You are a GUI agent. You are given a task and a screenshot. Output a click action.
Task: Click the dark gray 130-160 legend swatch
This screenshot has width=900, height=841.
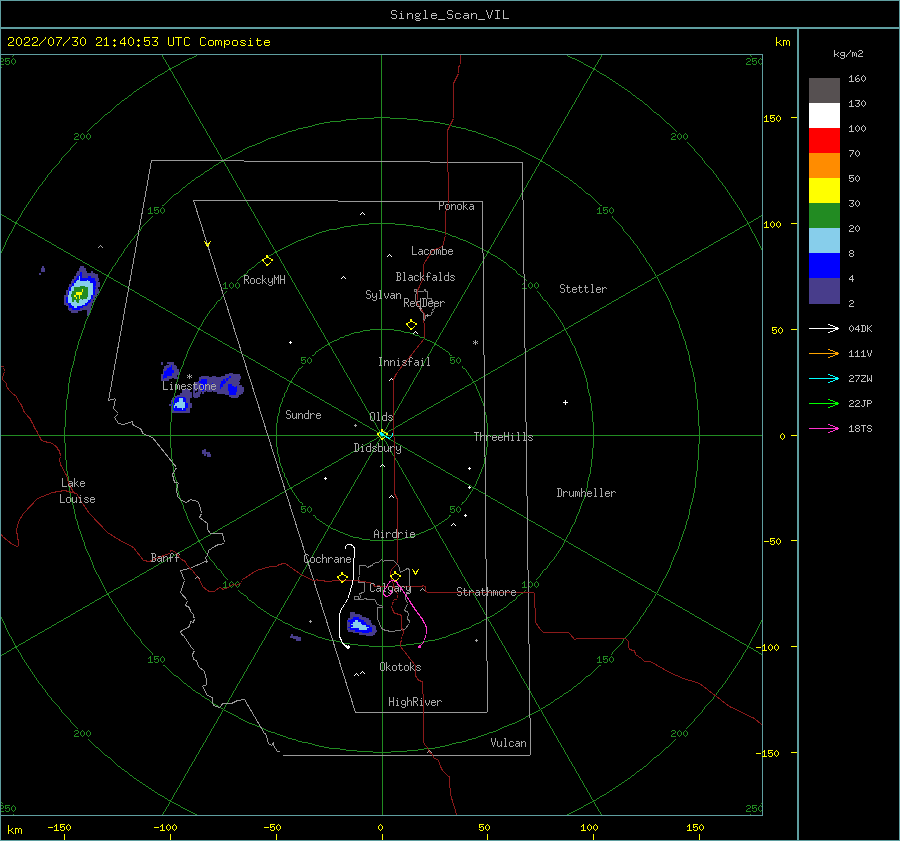coord(824,91)
